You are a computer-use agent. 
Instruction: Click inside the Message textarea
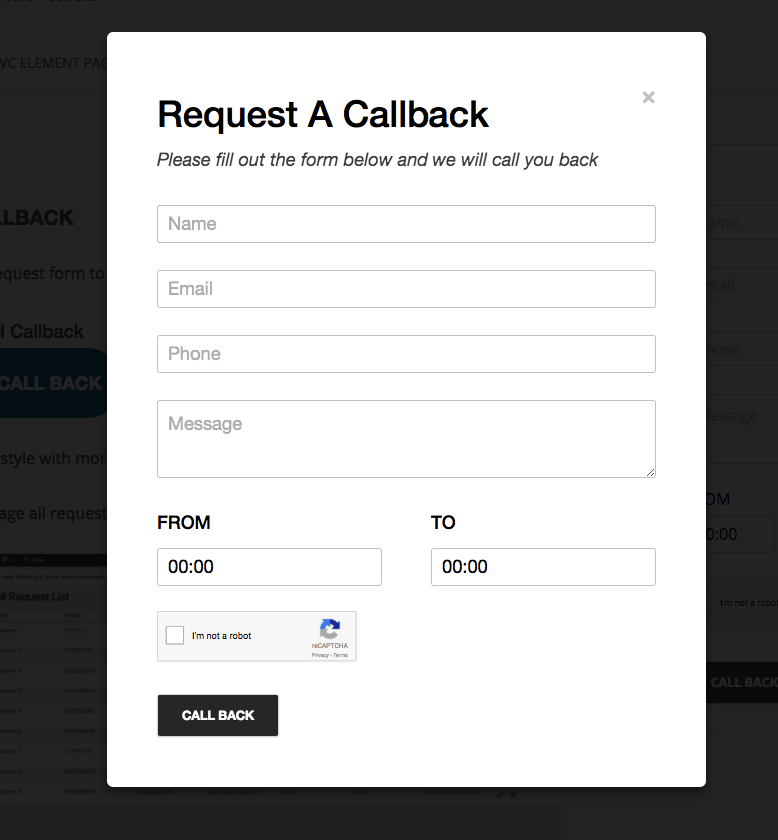(x=406, y=439)
